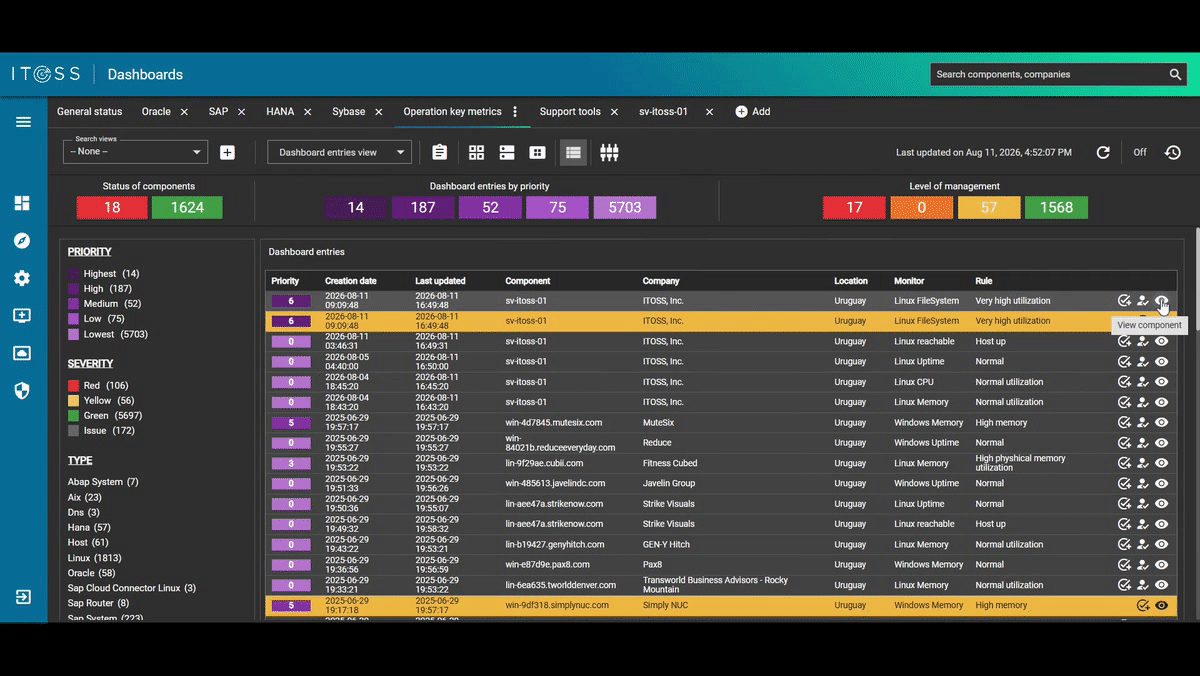Open the history clock icon
1200x676 pixels.
coord(1173,152)
